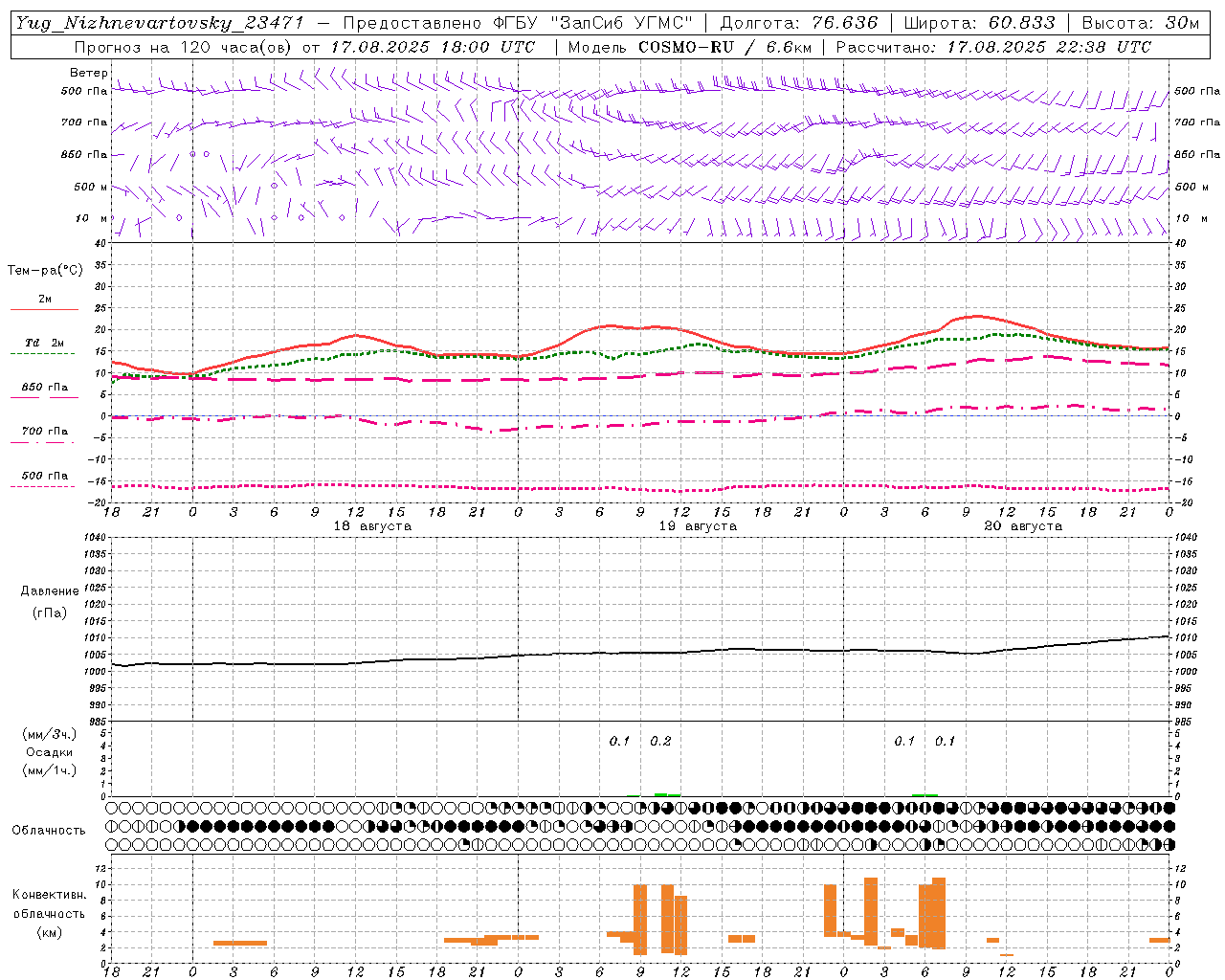Viewport: 1225px width, 980px height.
Task: Click the 20 августа date label
Action: (1023, 526)
